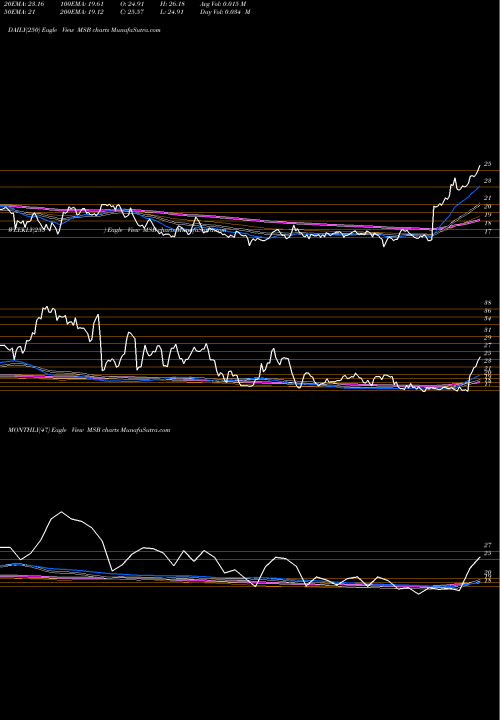Click the Day Vol header text

point(225,12)
